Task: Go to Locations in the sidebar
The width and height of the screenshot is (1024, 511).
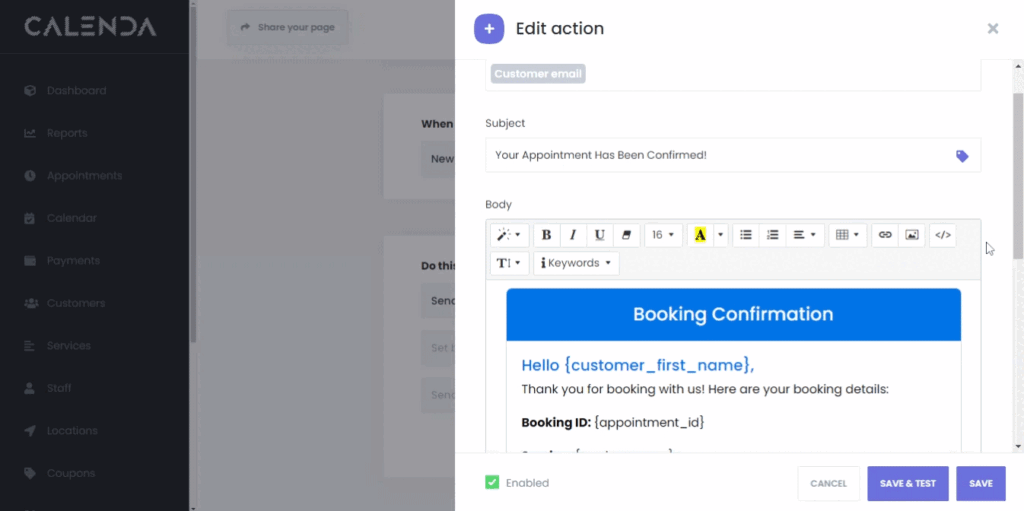Action: point(72,431)
